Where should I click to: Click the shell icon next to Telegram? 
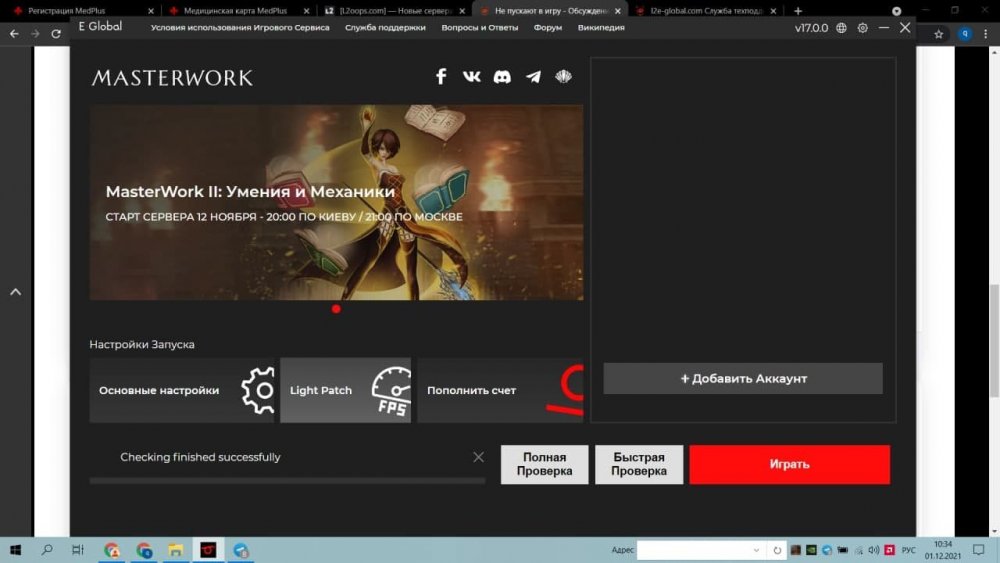tap(564, 77)
